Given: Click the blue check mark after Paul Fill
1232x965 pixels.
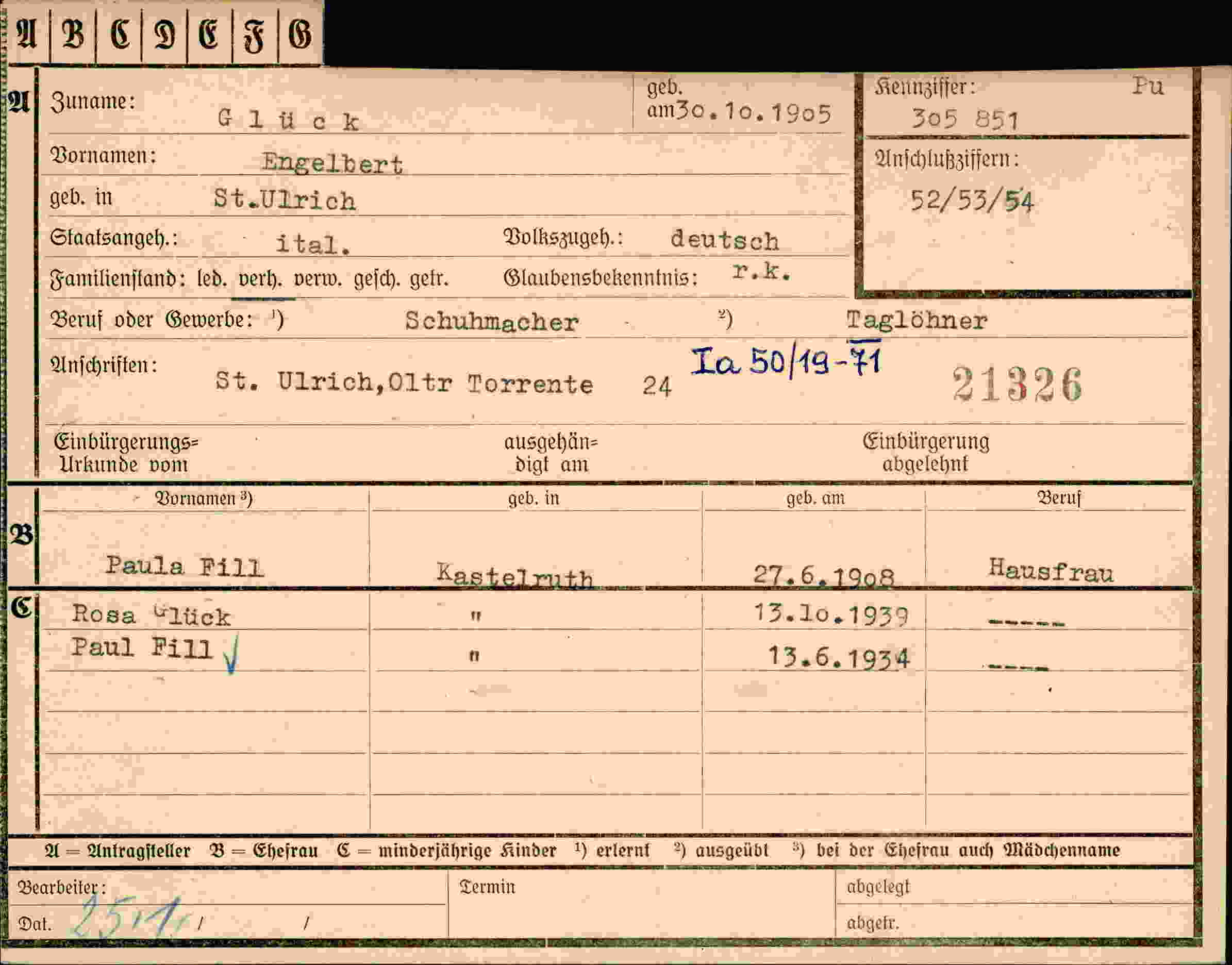Looking at the screenshot, I should (230, 655).
